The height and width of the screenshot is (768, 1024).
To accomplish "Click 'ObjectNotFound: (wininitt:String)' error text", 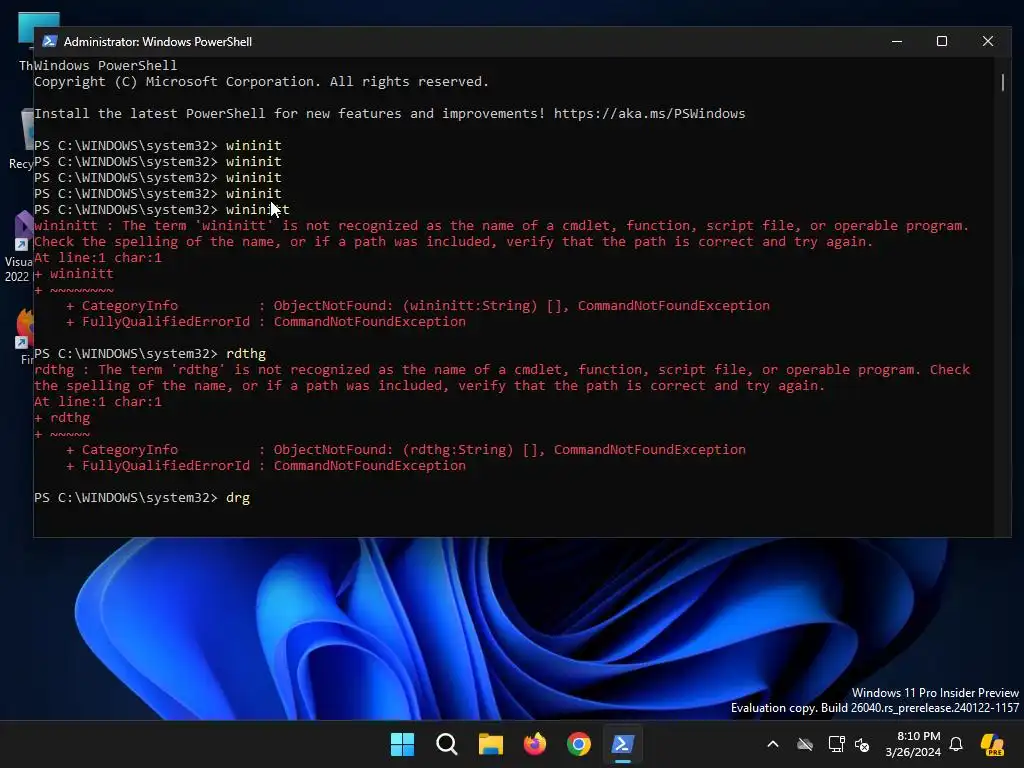I will click(x=406, y=306).
